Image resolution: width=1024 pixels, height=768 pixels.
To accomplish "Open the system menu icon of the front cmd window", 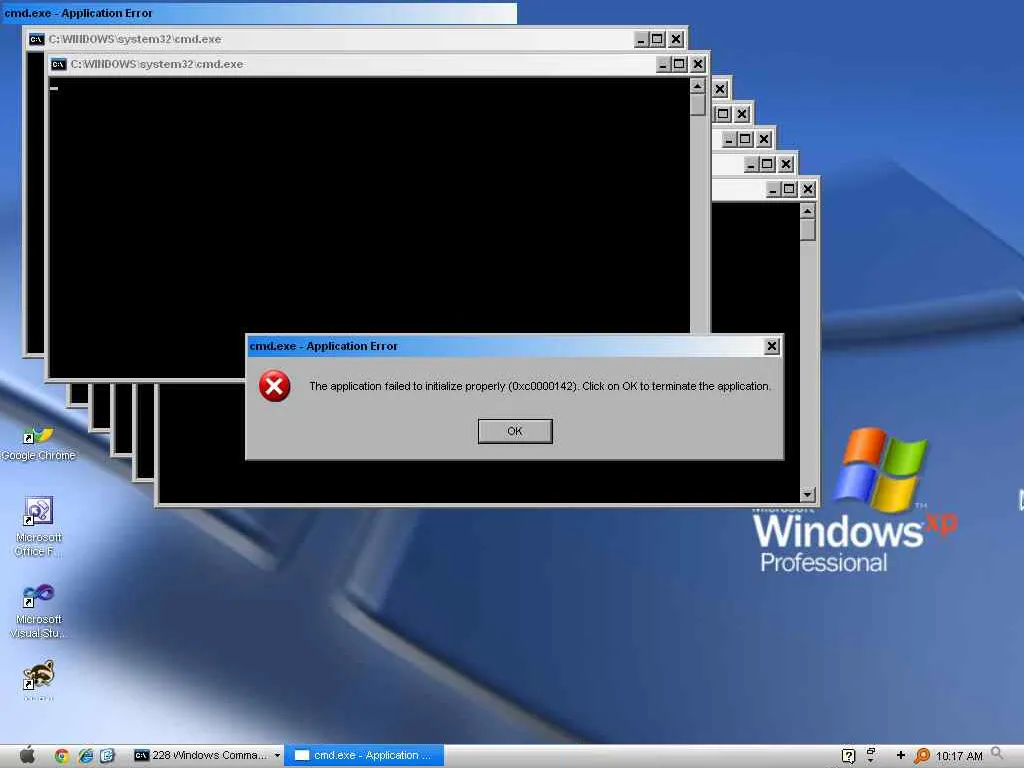I will [x=59, y=64].
